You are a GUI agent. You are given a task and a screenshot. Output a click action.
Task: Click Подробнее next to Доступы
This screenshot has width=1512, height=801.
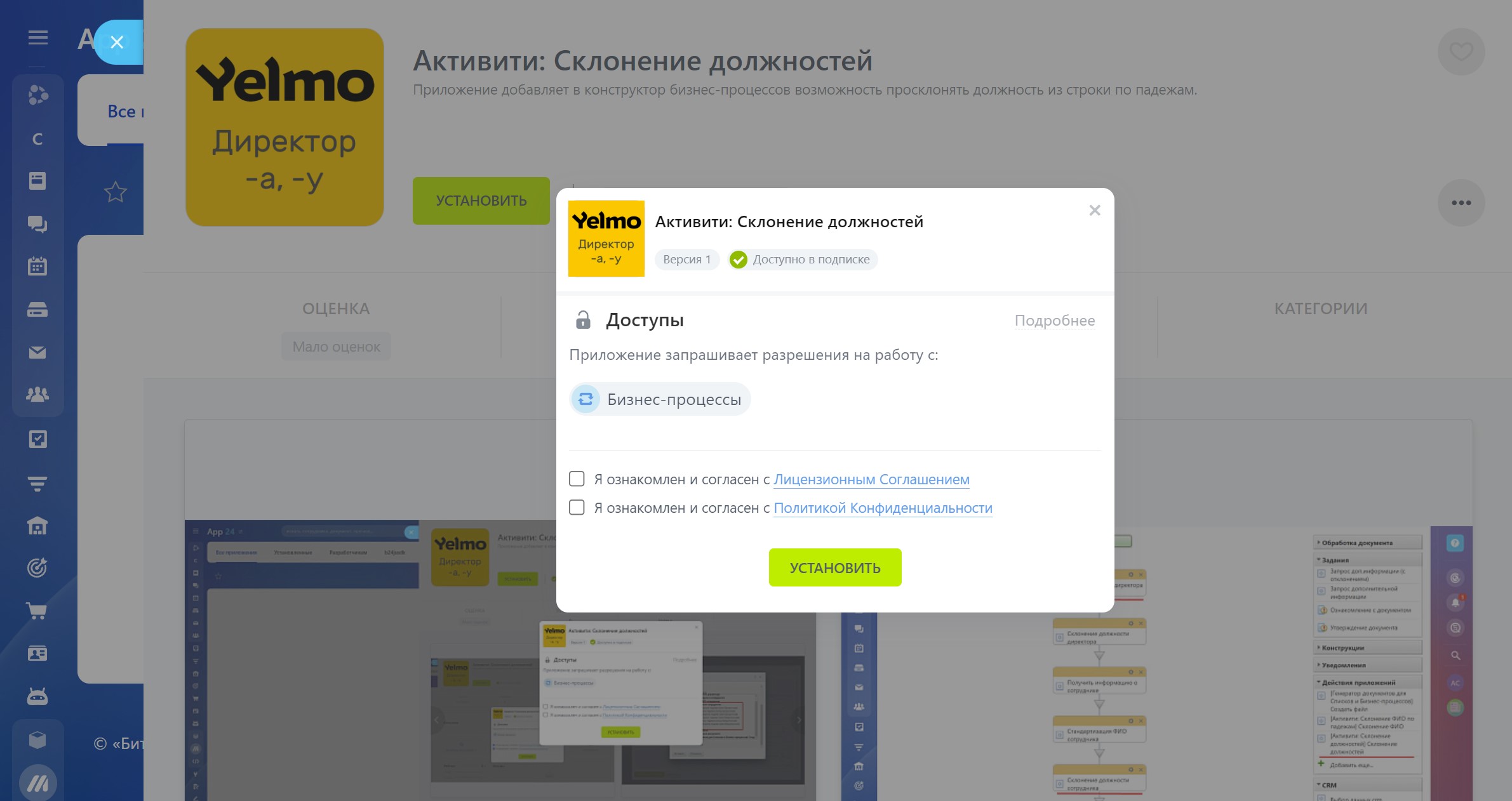tap(1054, 321)
